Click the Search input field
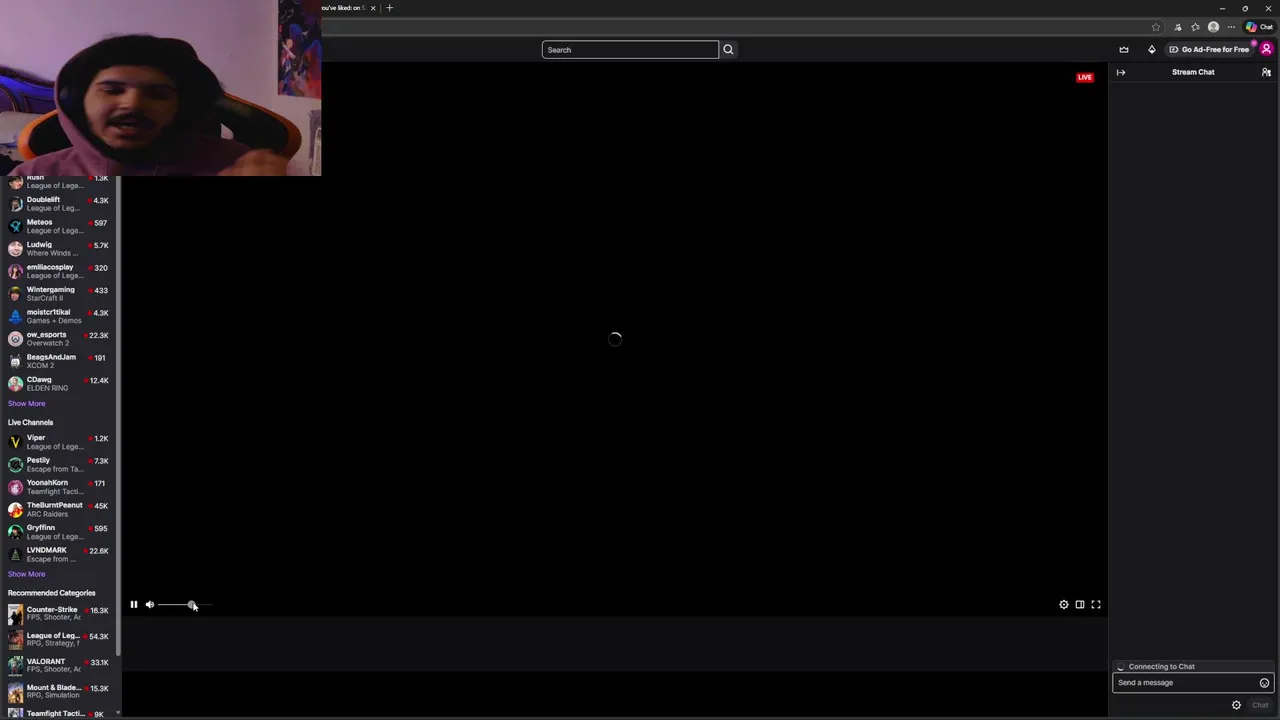Viewport: 1280px width, 720px height. [x=630, y=49]
